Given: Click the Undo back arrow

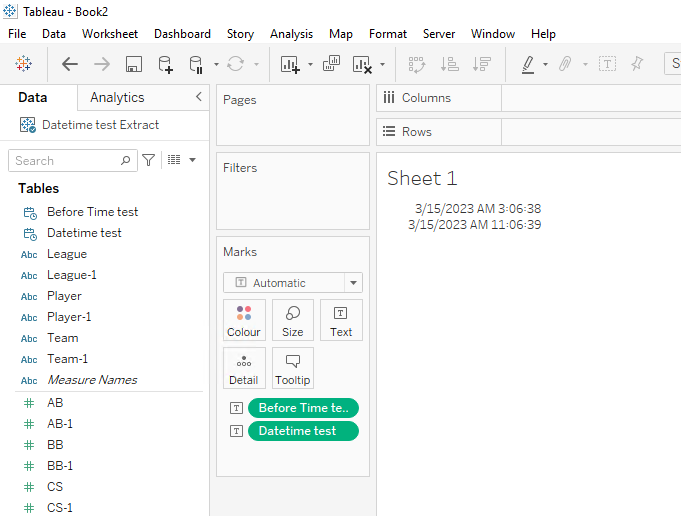Looking at the screenshot, I should pos(69,64).
